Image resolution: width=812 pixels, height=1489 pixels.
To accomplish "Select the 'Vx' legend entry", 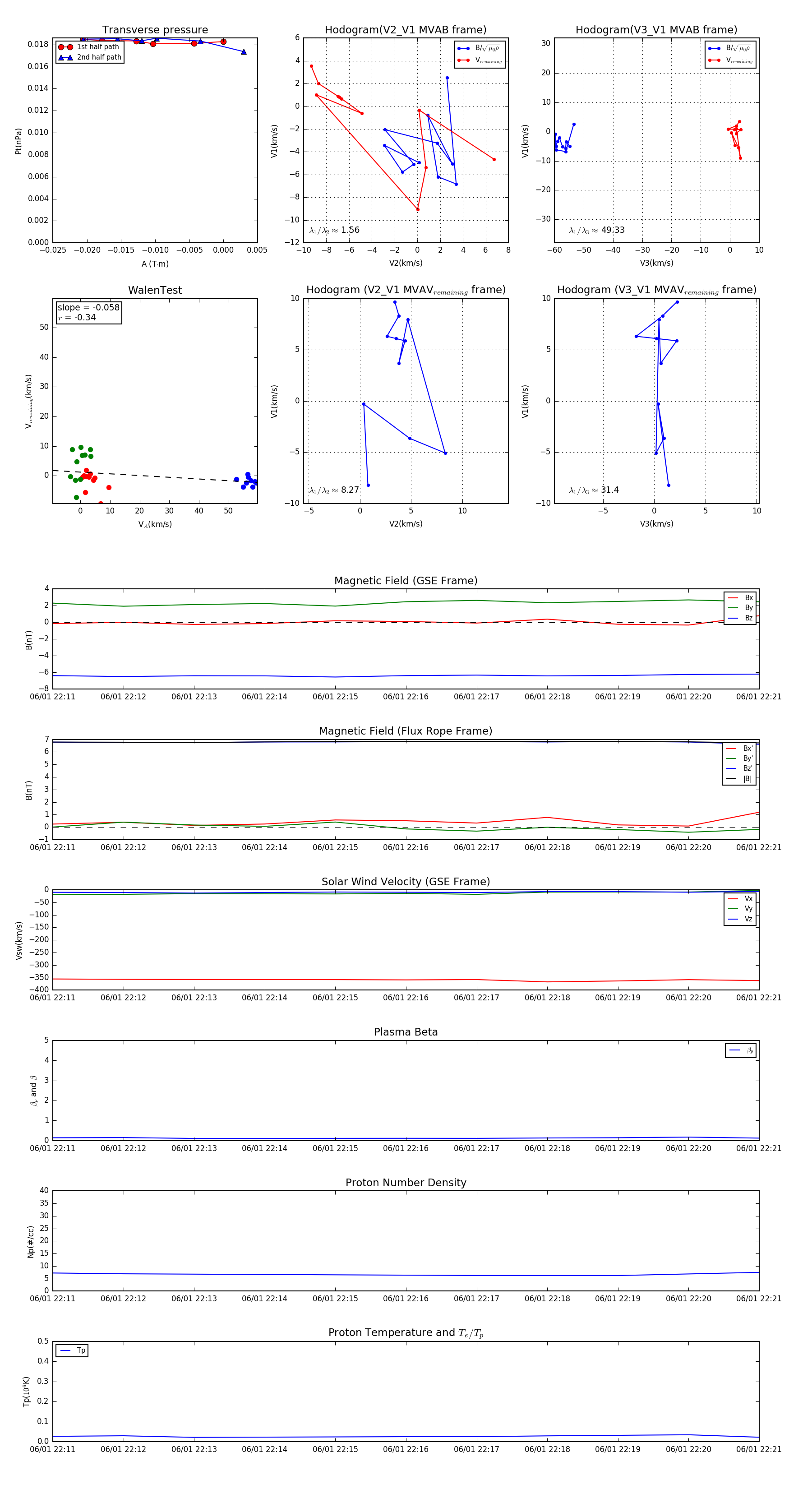I will 740,898.
